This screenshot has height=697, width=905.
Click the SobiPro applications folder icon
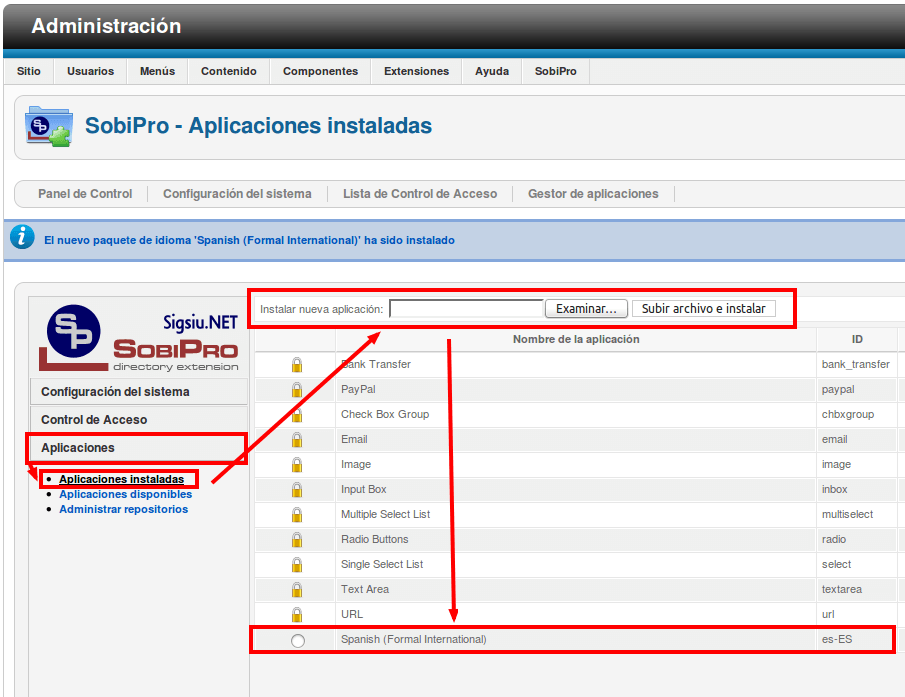point(49,126)
